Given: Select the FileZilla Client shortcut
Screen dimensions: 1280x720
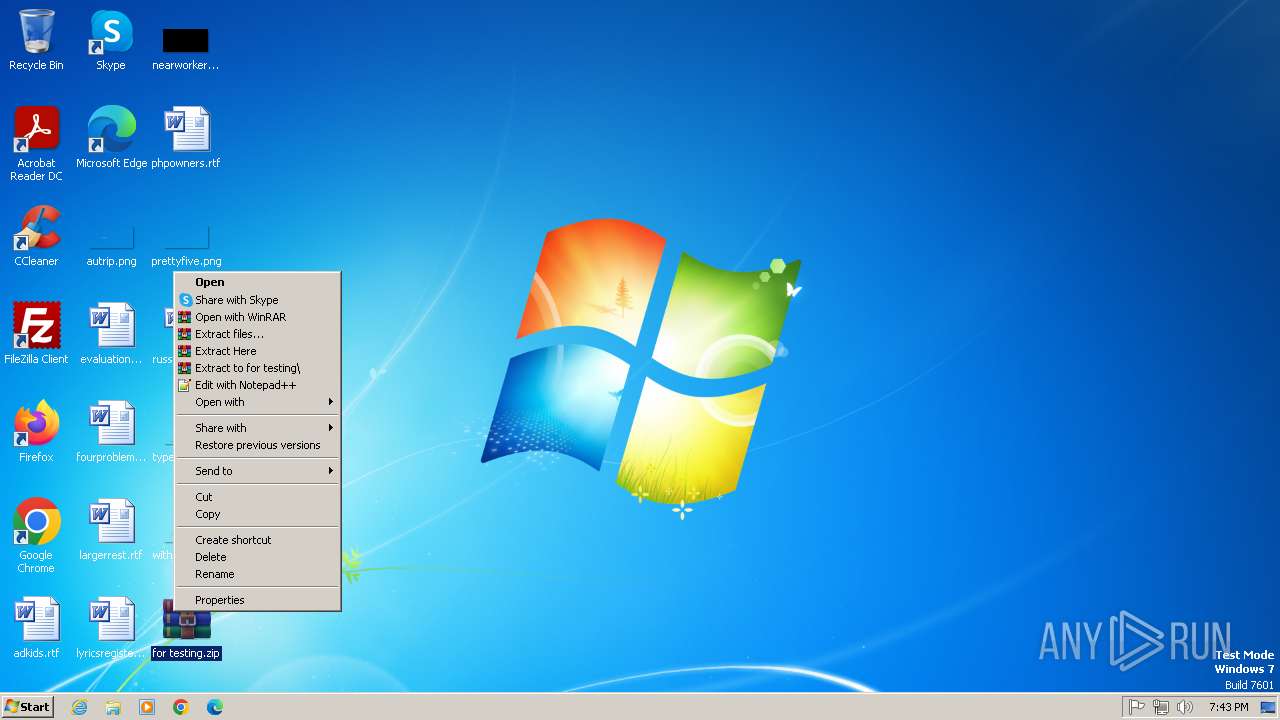Looking at the screenshot, I should 36,333.
